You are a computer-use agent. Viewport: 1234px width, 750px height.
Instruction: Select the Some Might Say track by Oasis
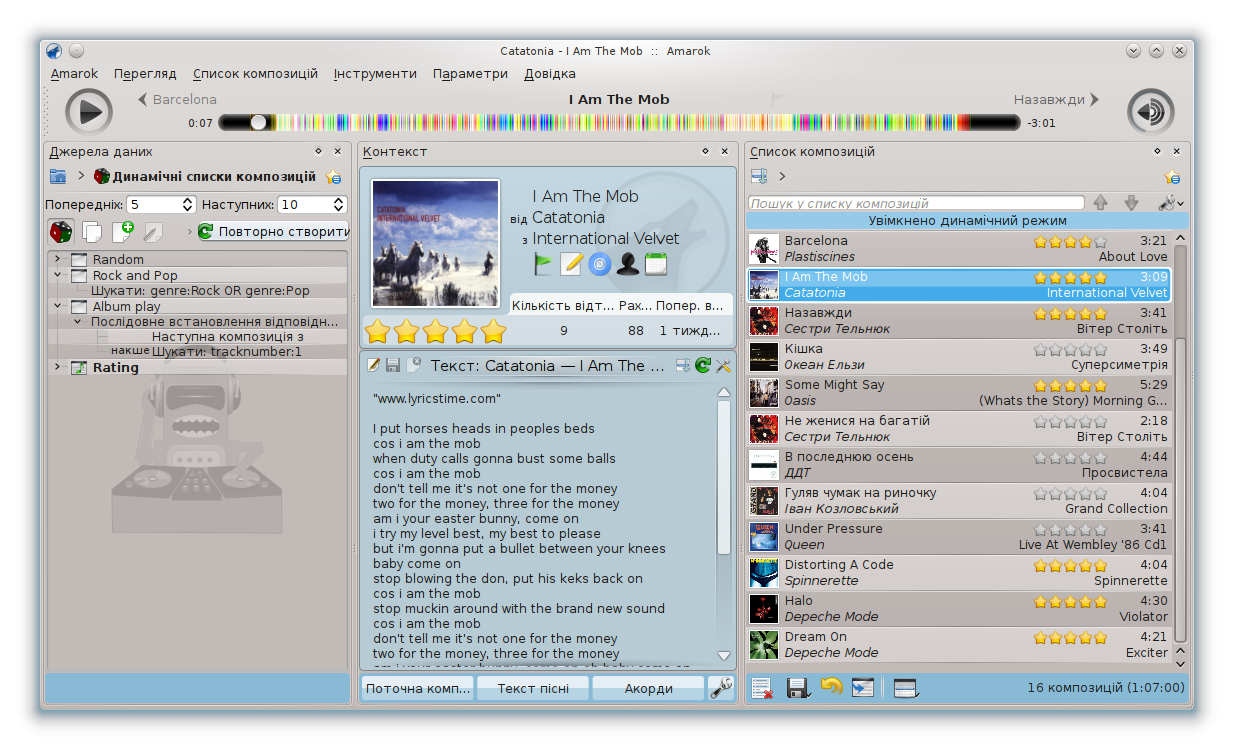(959, 392)
